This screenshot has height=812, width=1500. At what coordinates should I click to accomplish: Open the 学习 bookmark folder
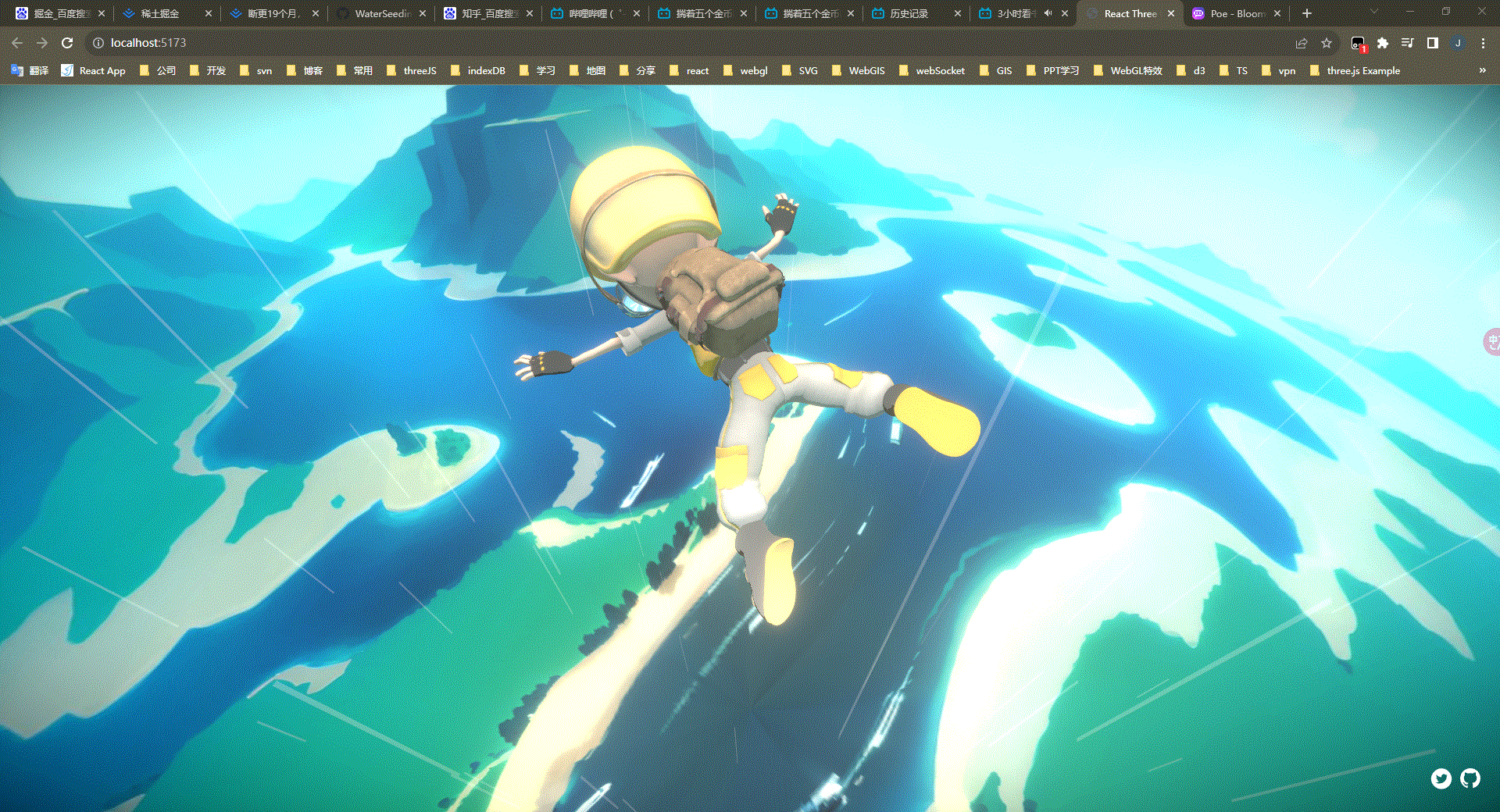[537, 70]
